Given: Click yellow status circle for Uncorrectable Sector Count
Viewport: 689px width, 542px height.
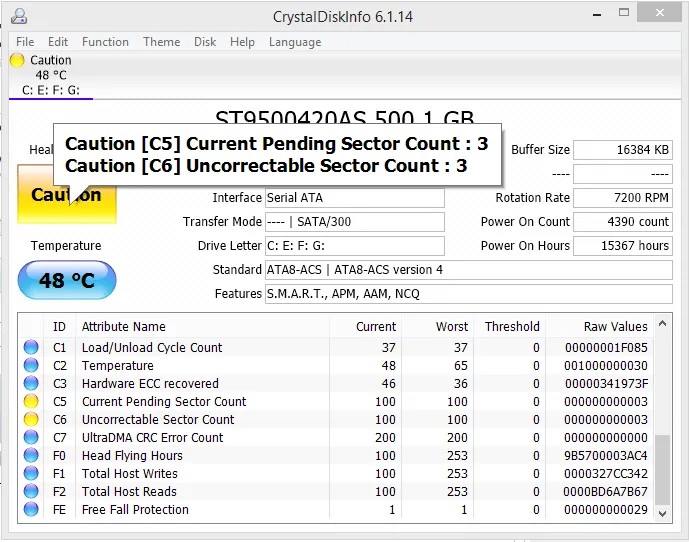Looking at the screenshot, I should coord(31,419).
